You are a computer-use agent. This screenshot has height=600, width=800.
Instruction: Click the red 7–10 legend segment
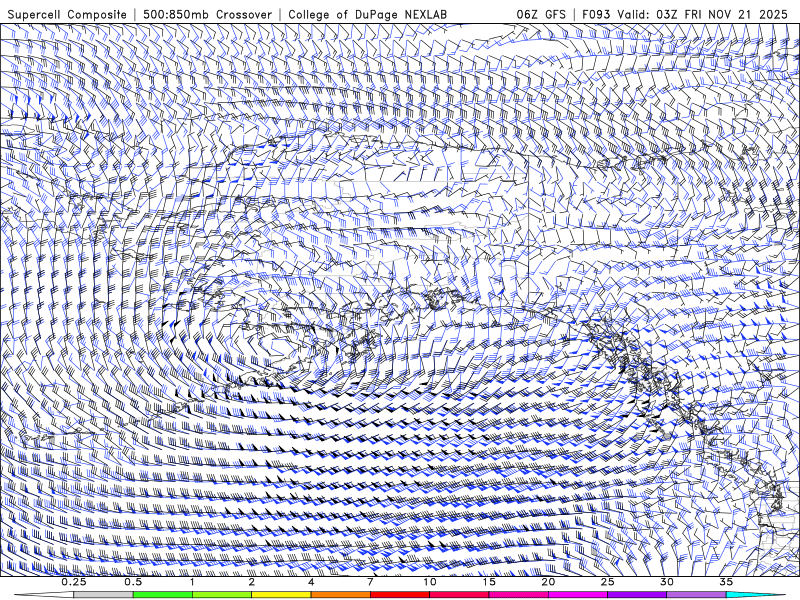399,595
